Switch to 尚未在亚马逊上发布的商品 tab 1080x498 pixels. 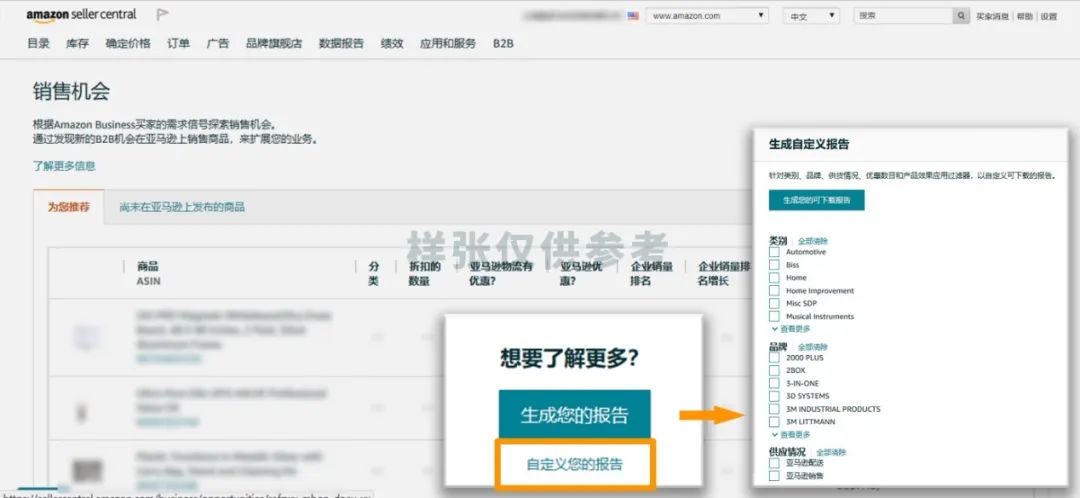[x=182, y=207]
